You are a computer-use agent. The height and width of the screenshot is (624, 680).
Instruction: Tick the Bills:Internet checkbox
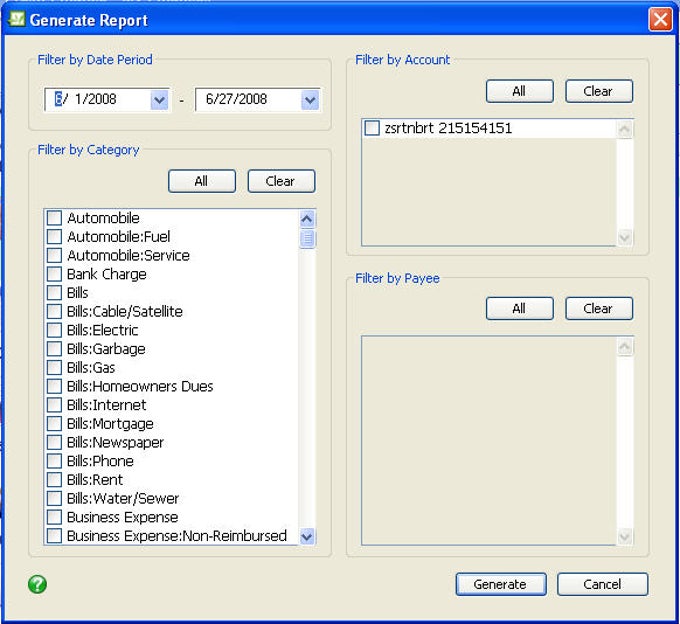click(54, 405)
